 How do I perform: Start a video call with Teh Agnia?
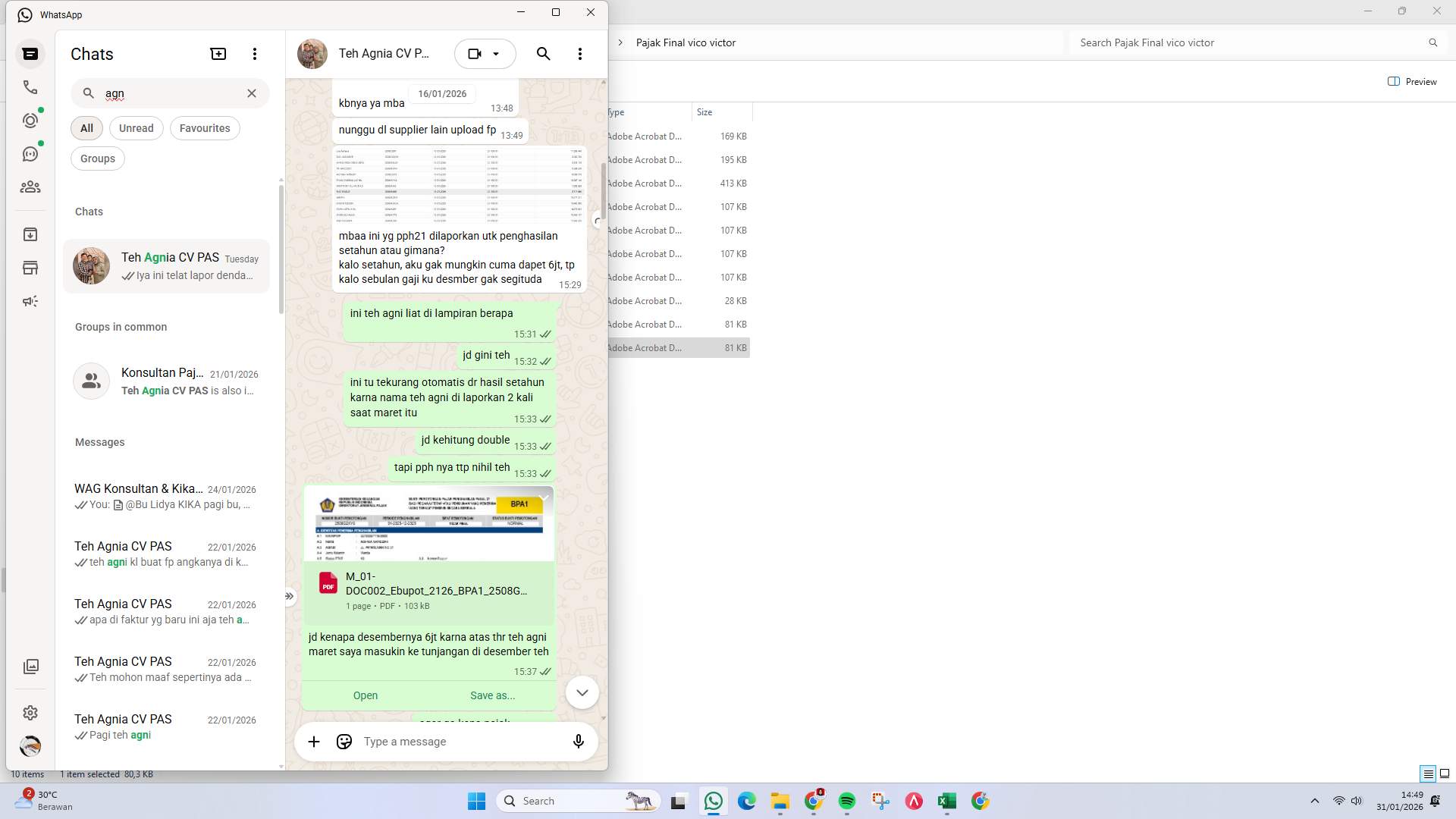[x=475, y=53]
